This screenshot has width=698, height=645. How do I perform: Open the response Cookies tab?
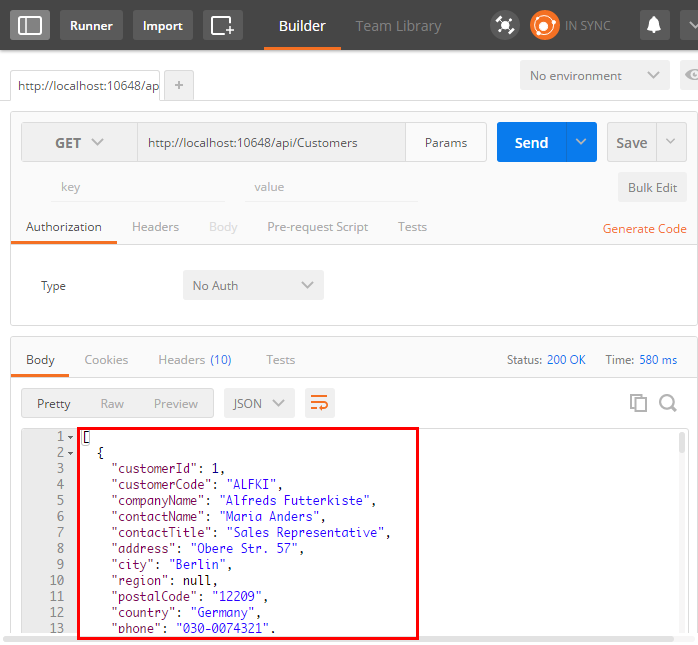pos(106,360)
